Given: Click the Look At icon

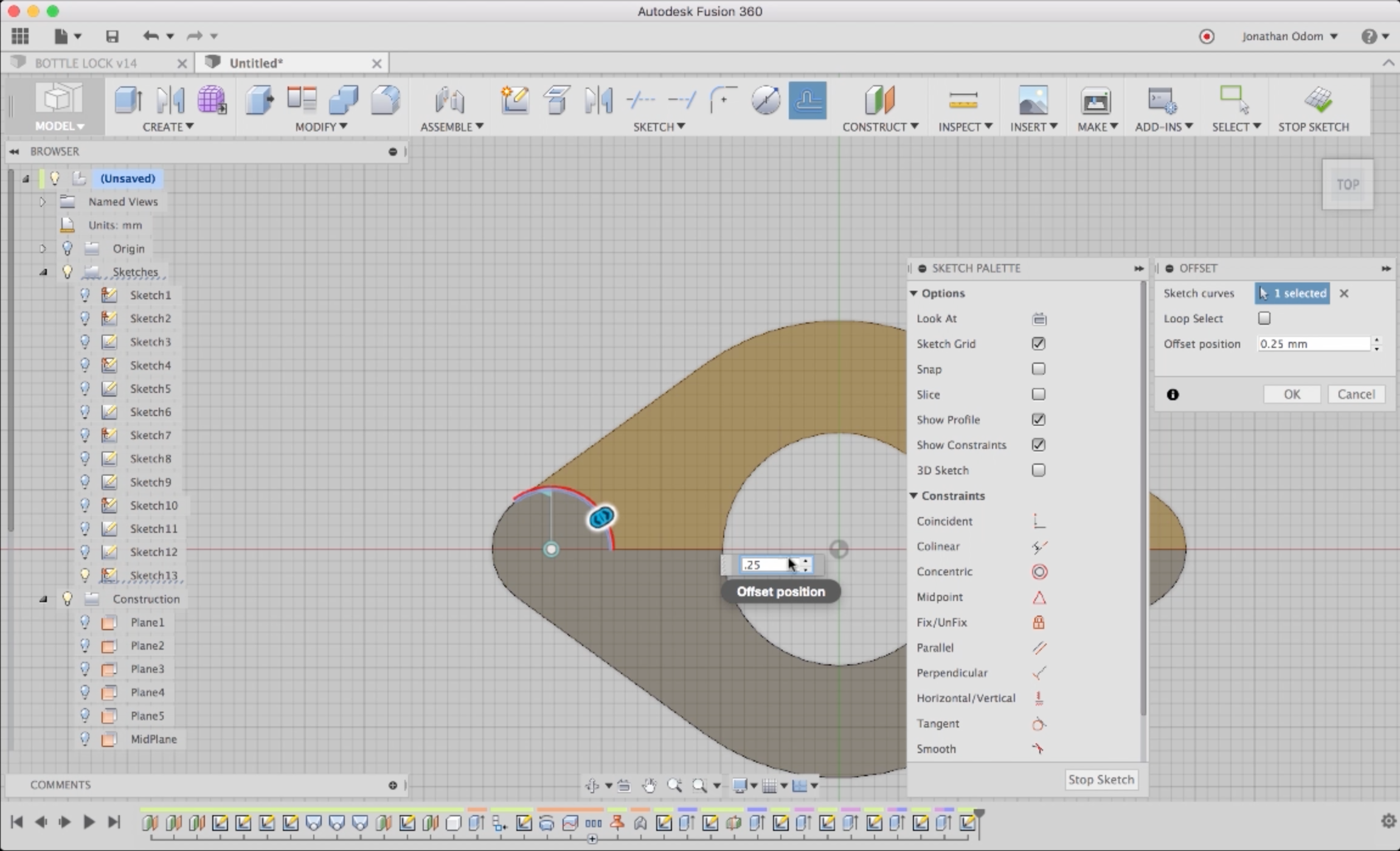Looking at the screenshot, I should [1039, 319].
